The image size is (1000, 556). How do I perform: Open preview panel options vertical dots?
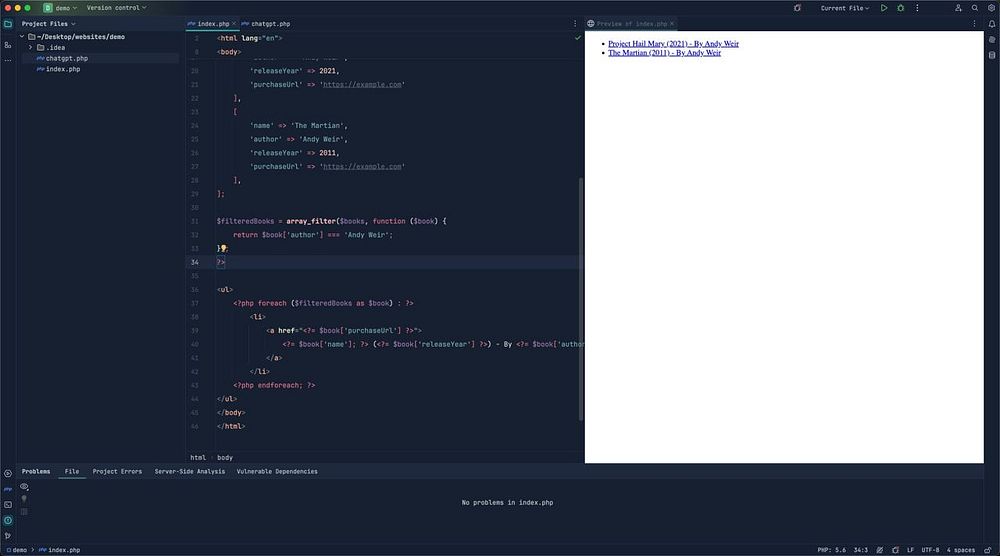coord(974,24)
